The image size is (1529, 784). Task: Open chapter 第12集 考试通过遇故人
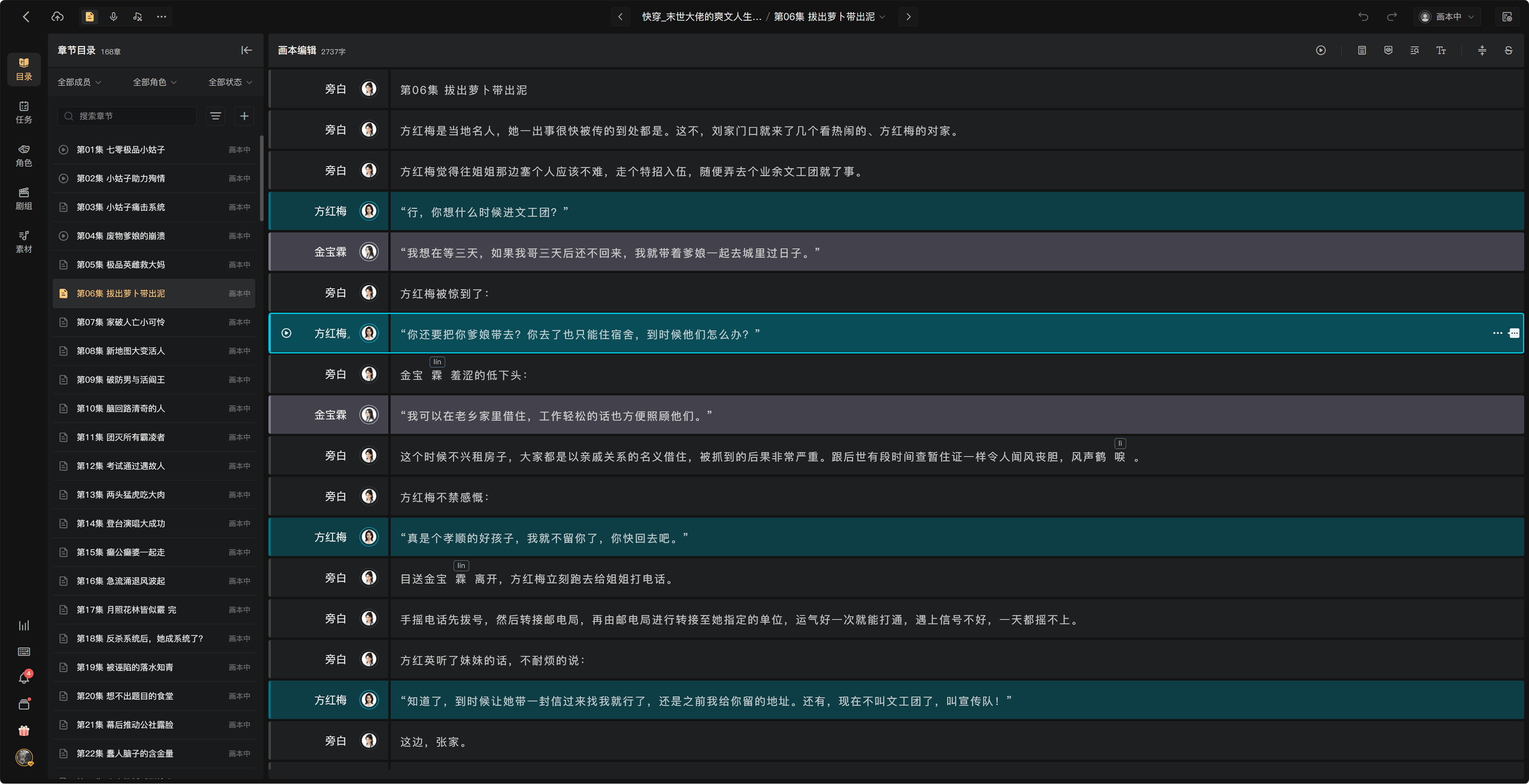point(154,466)
